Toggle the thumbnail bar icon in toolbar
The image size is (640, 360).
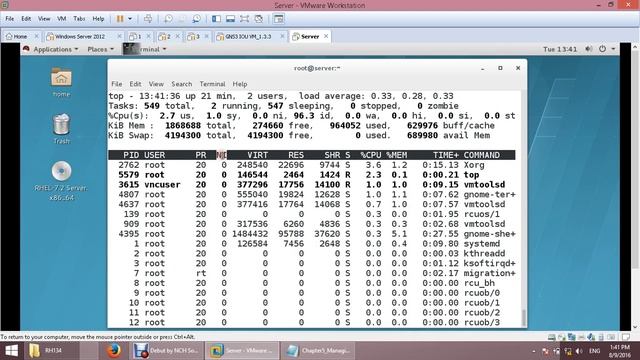coord(231,19)
